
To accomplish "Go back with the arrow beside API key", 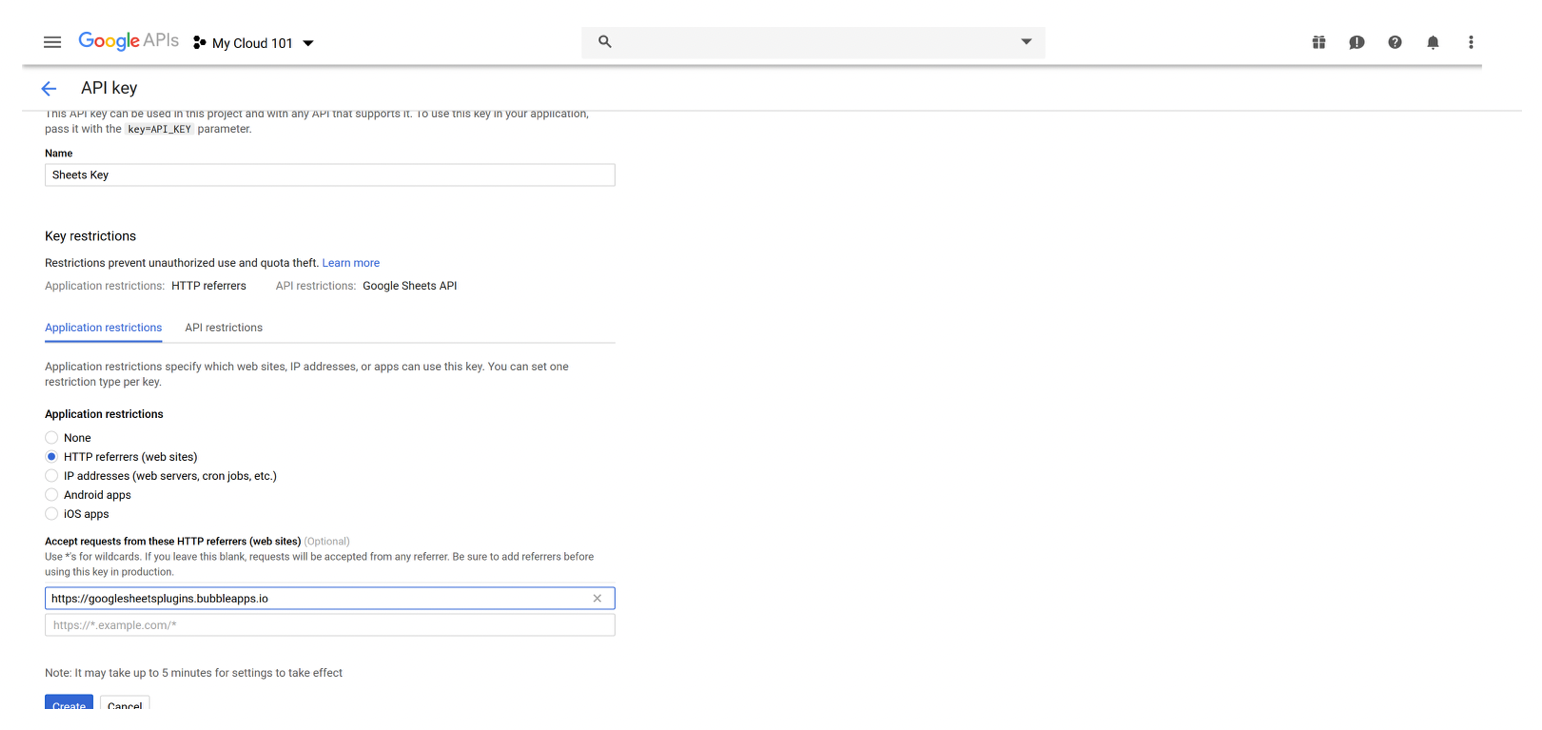I will pyautogui.click(x=49, y=88).
